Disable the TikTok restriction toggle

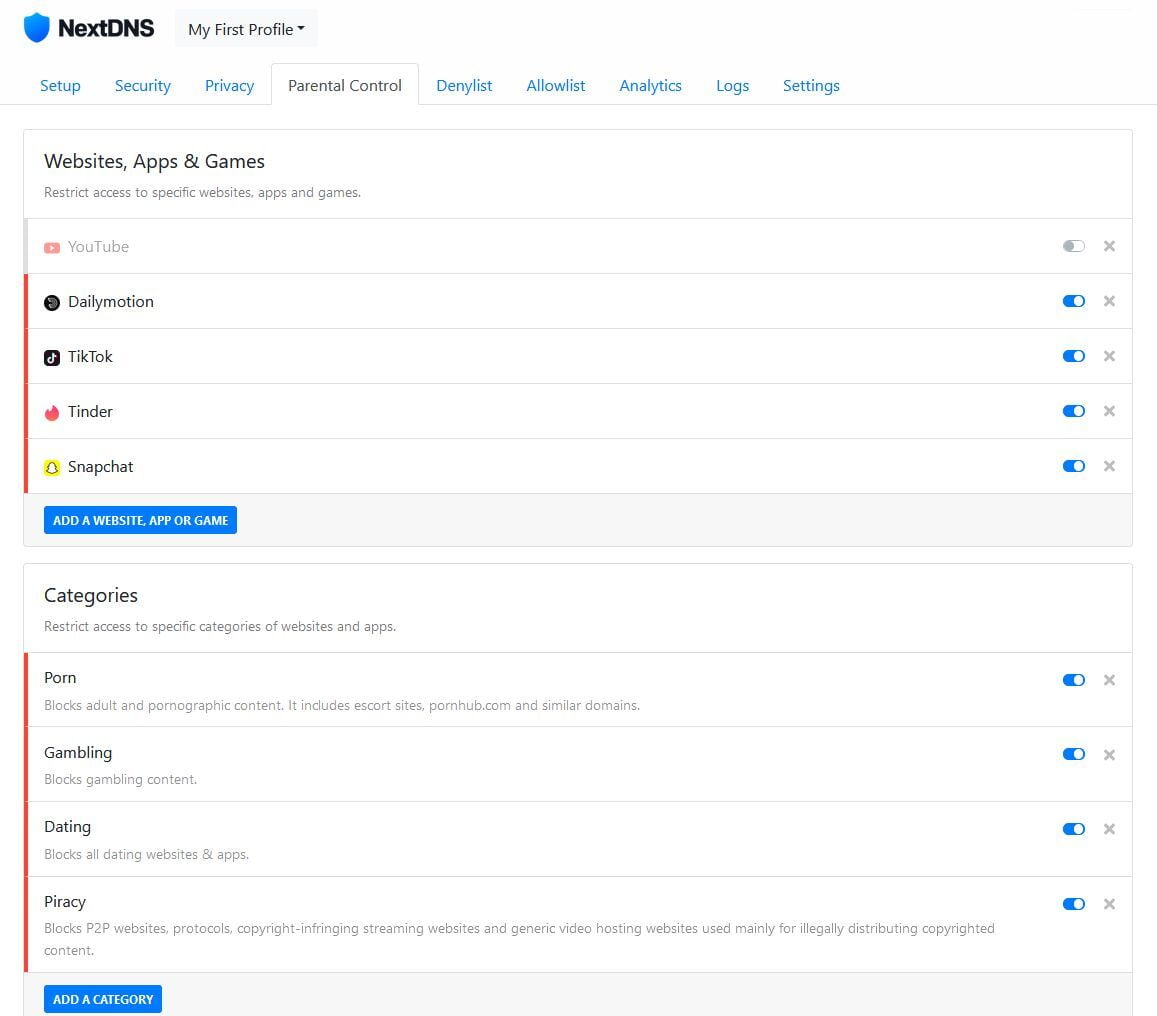(1073, 356)
